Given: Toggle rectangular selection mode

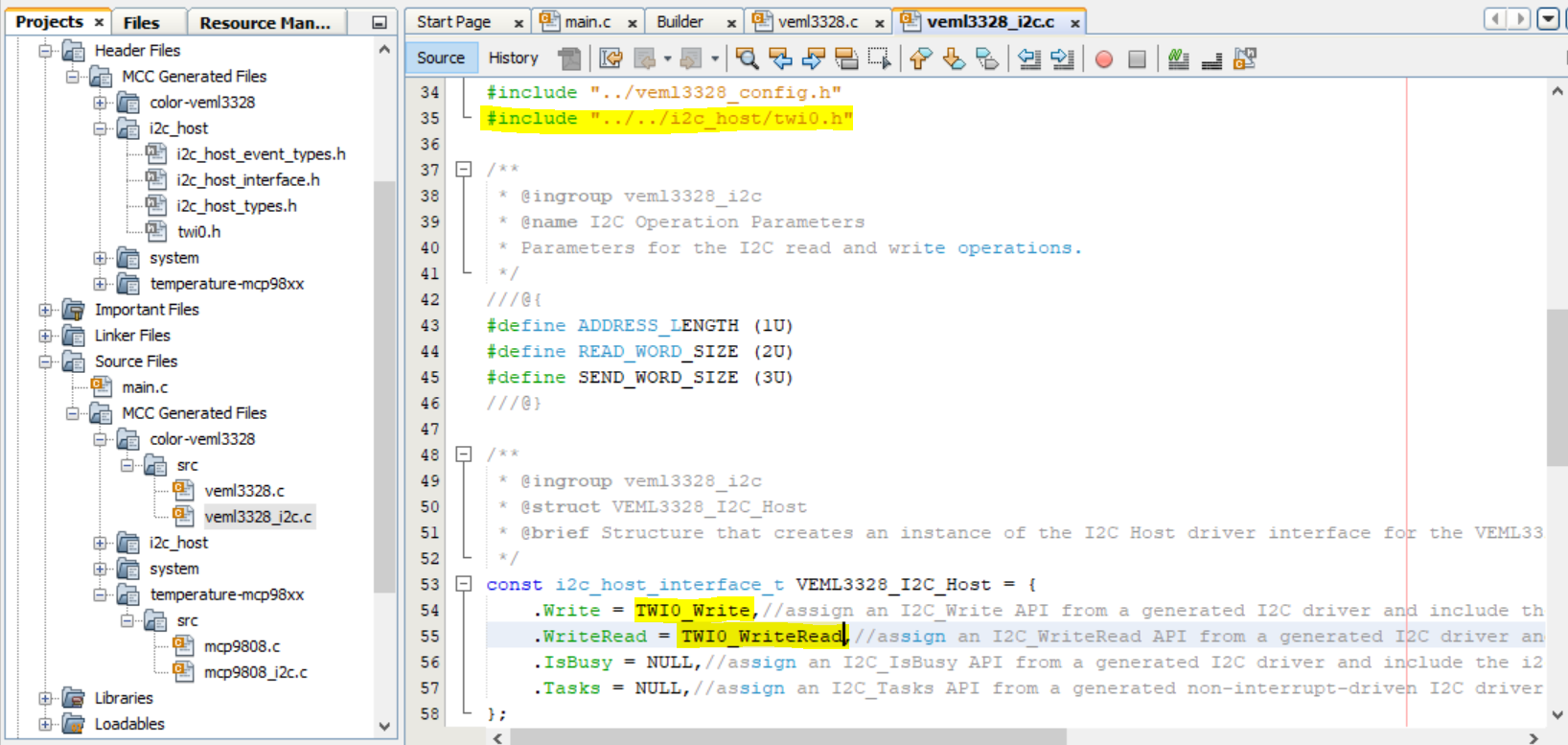Looking at the screenshot, I should [879, 58].
